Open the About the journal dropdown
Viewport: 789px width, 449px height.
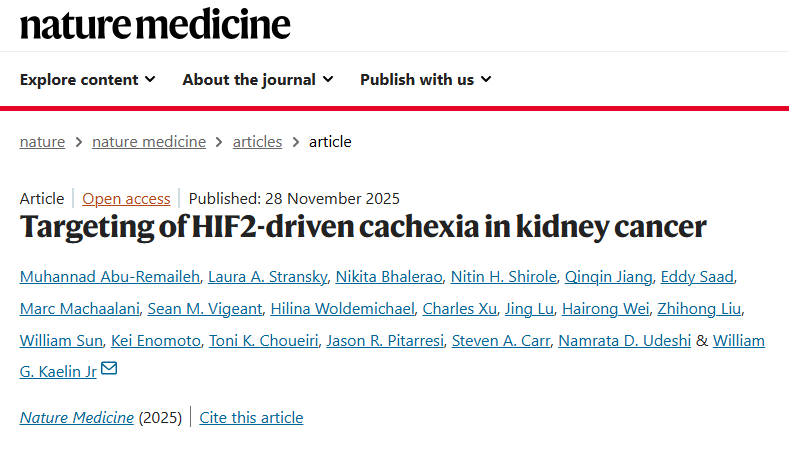[x=258, y=79]
